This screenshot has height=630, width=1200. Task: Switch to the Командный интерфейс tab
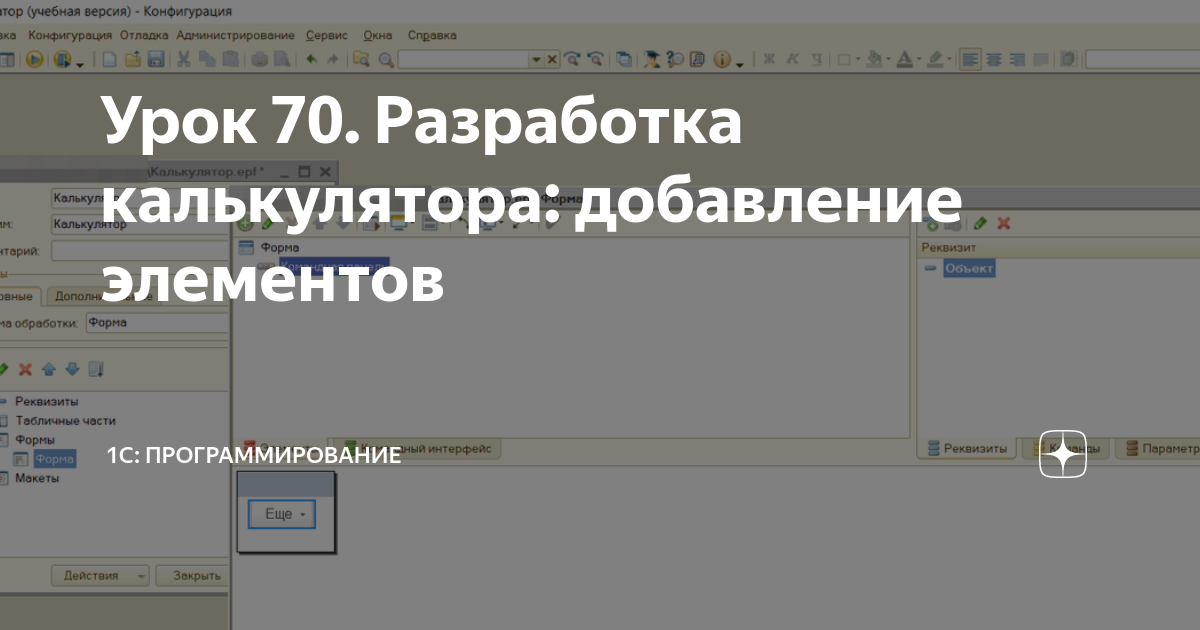415,450
